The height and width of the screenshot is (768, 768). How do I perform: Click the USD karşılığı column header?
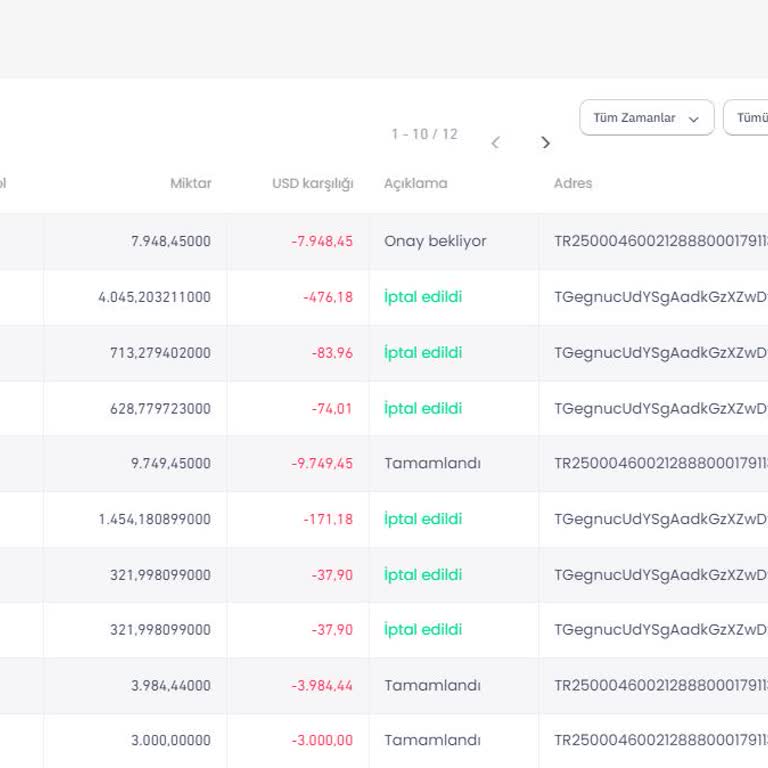coord(312,184)
